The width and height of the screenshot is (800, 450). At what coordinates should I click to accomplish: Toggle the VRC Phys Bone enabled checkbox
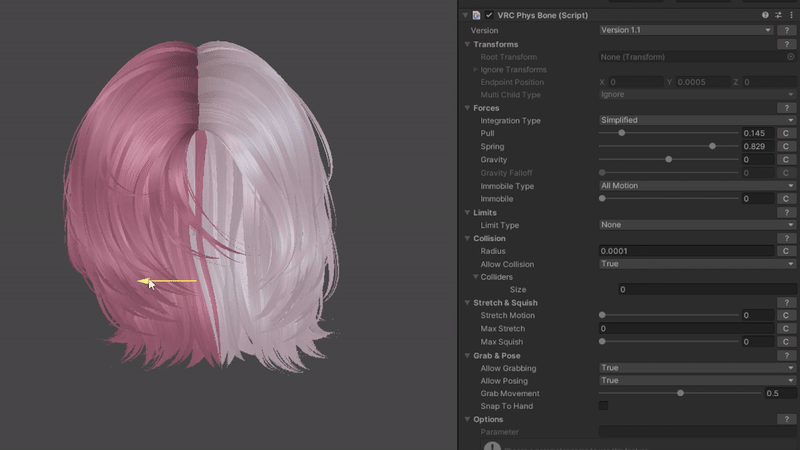(489, 16)
